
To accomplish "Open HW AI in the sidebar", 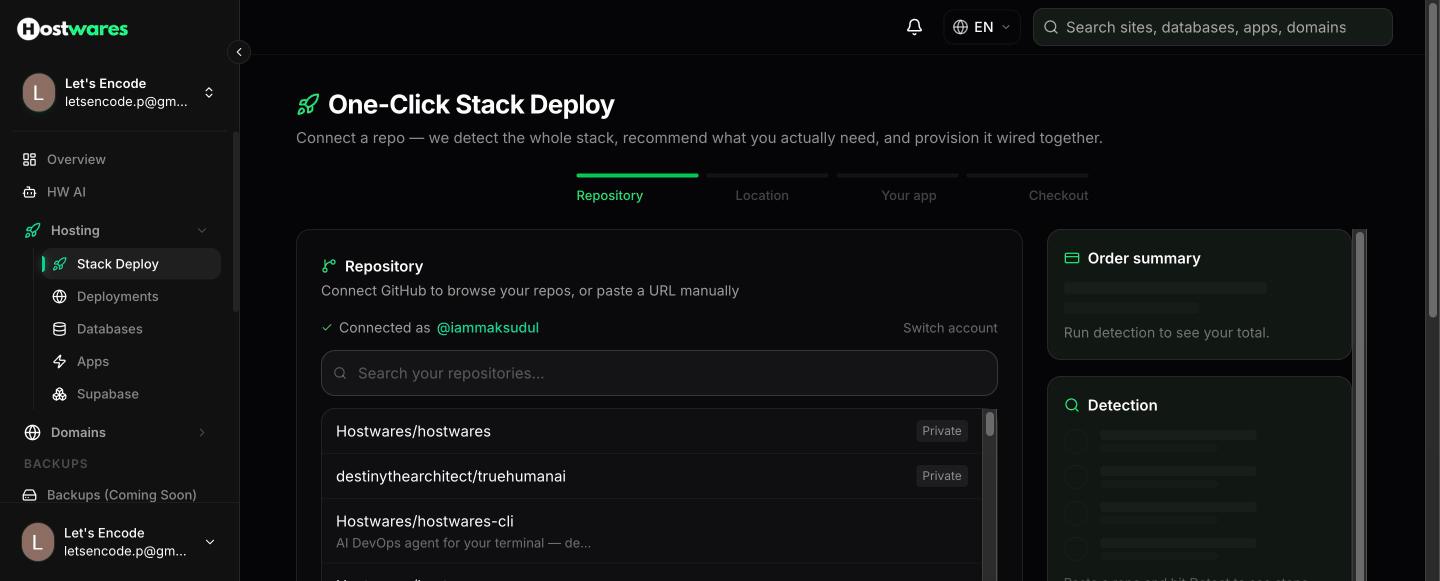I will point(66,192).
